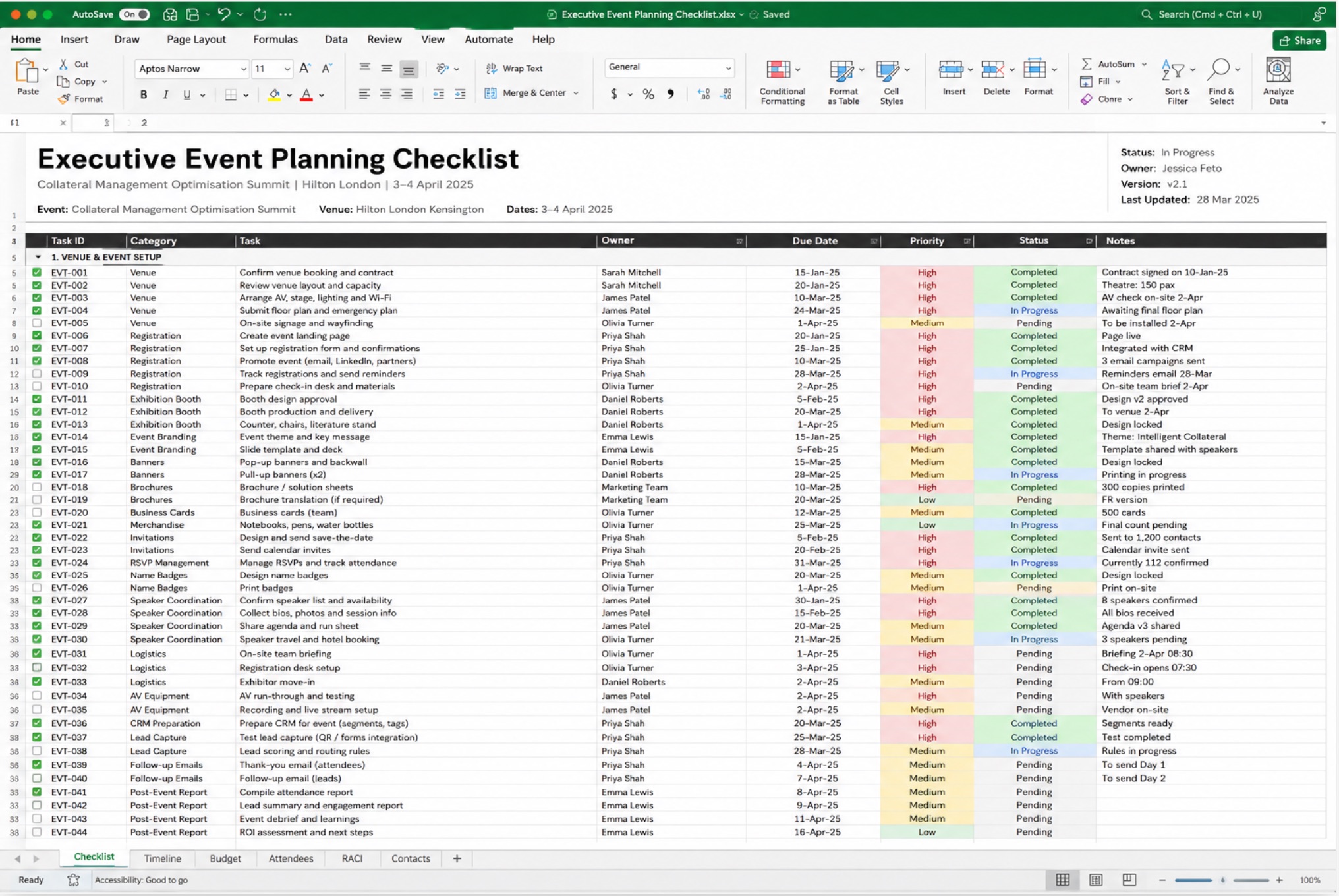Open Cell Styles gallery
This screenshot has height=896, width=1339.
pos(891,82)
